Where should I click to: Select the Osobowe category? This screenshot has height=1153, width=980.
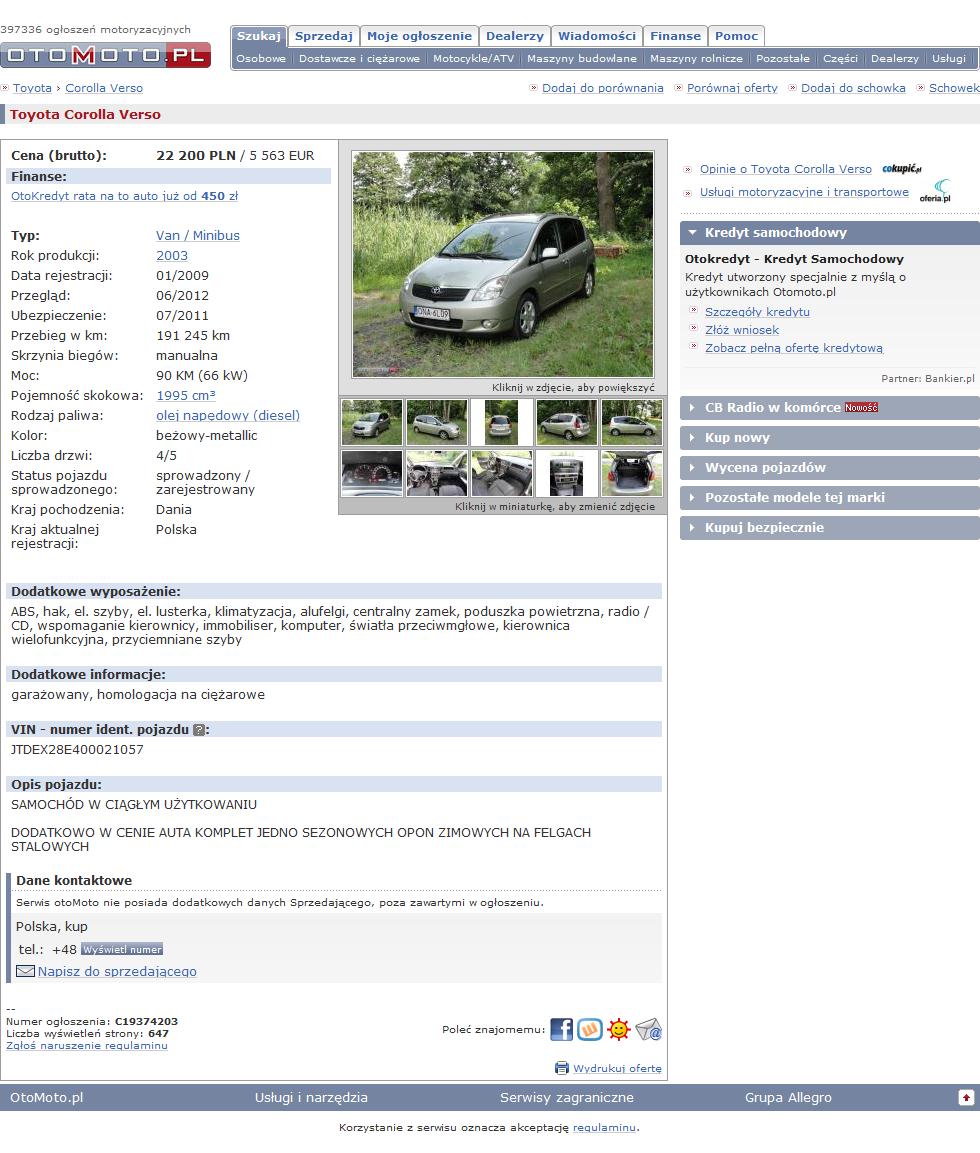(x=261, y=58)
